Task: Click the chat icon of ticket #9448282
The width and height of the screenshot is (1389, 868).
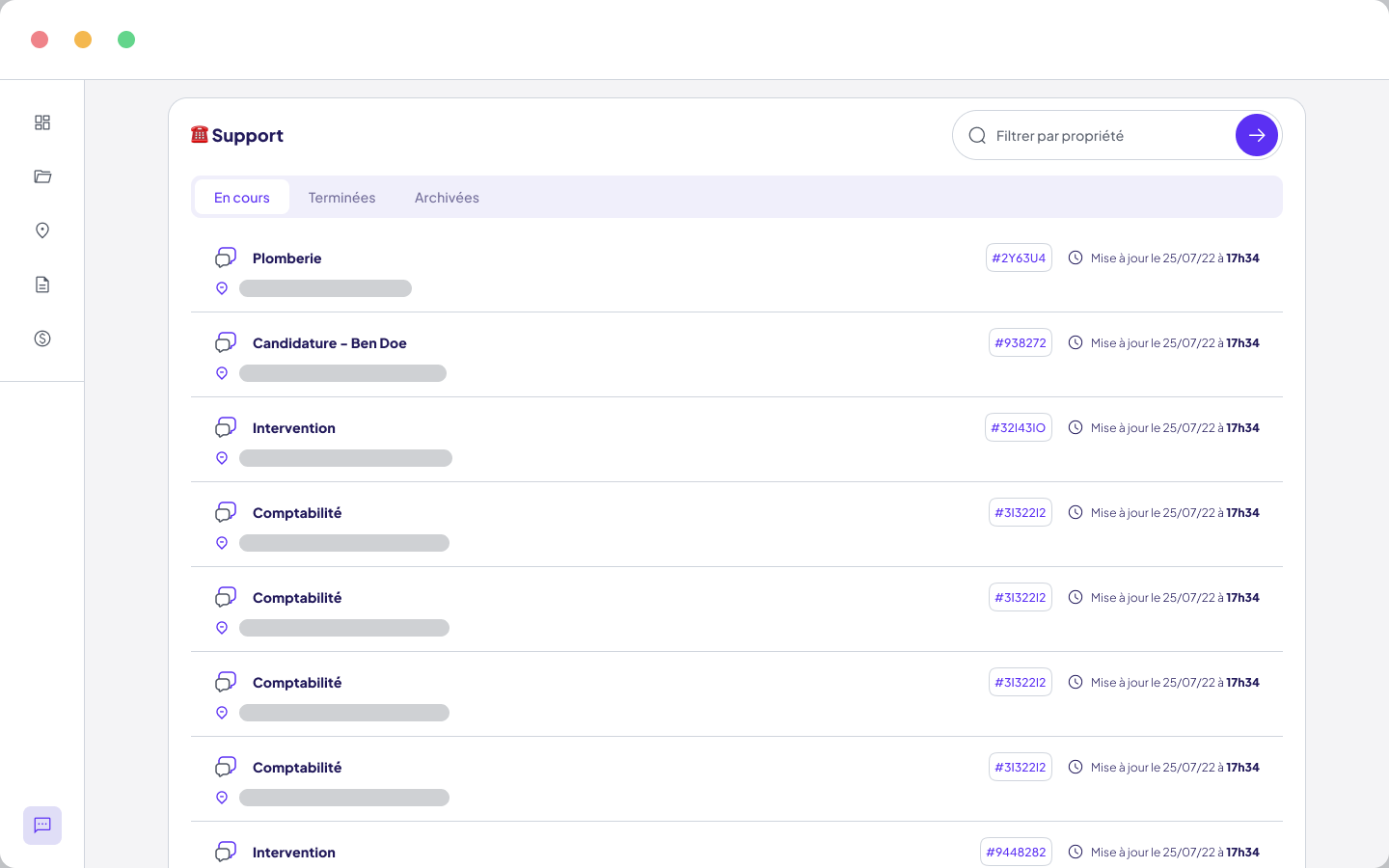Action: pos(226,852)
